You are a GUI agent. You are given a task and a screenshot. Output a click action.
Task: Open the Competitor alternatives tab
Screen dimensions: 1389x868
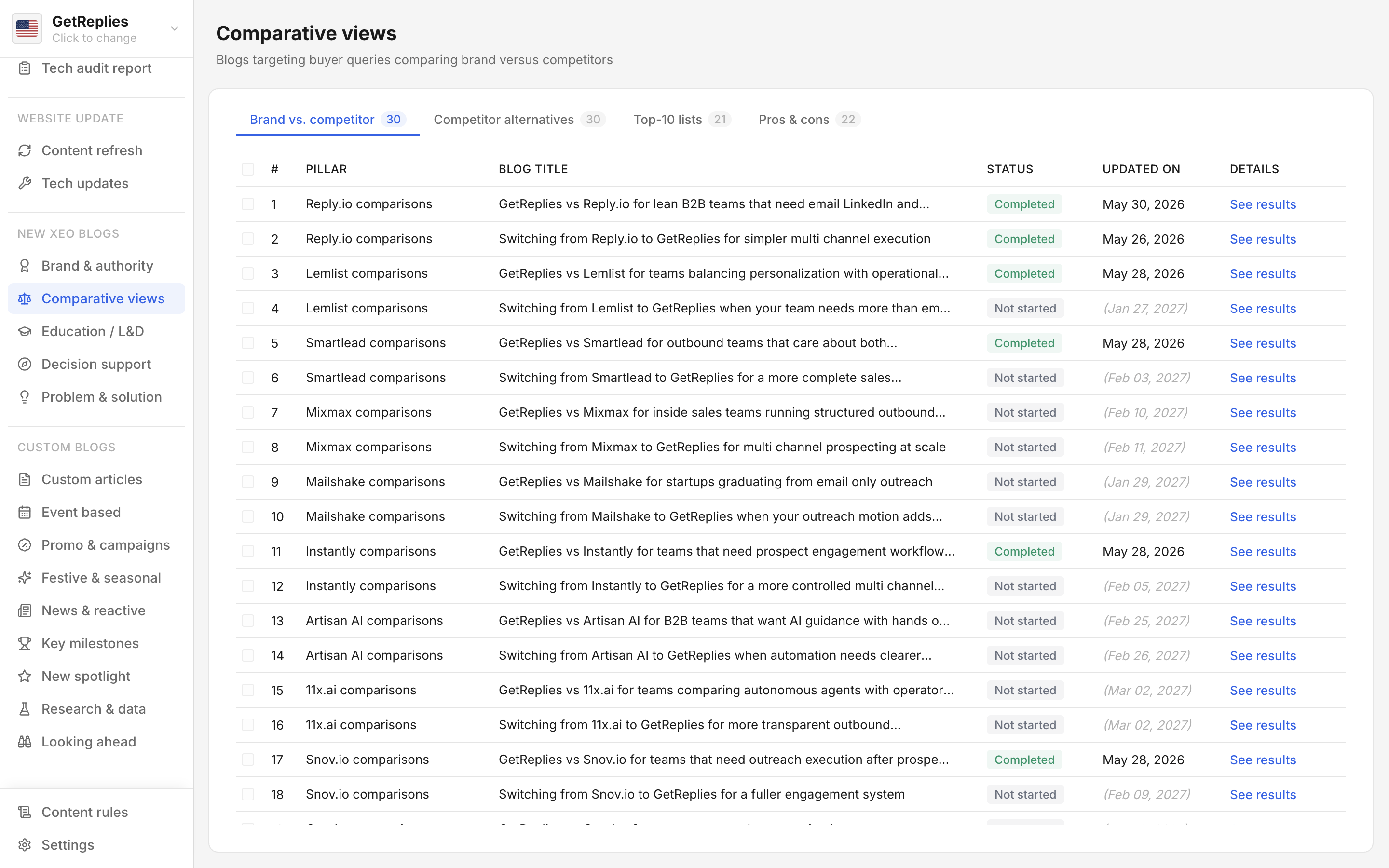coord(519,120)
